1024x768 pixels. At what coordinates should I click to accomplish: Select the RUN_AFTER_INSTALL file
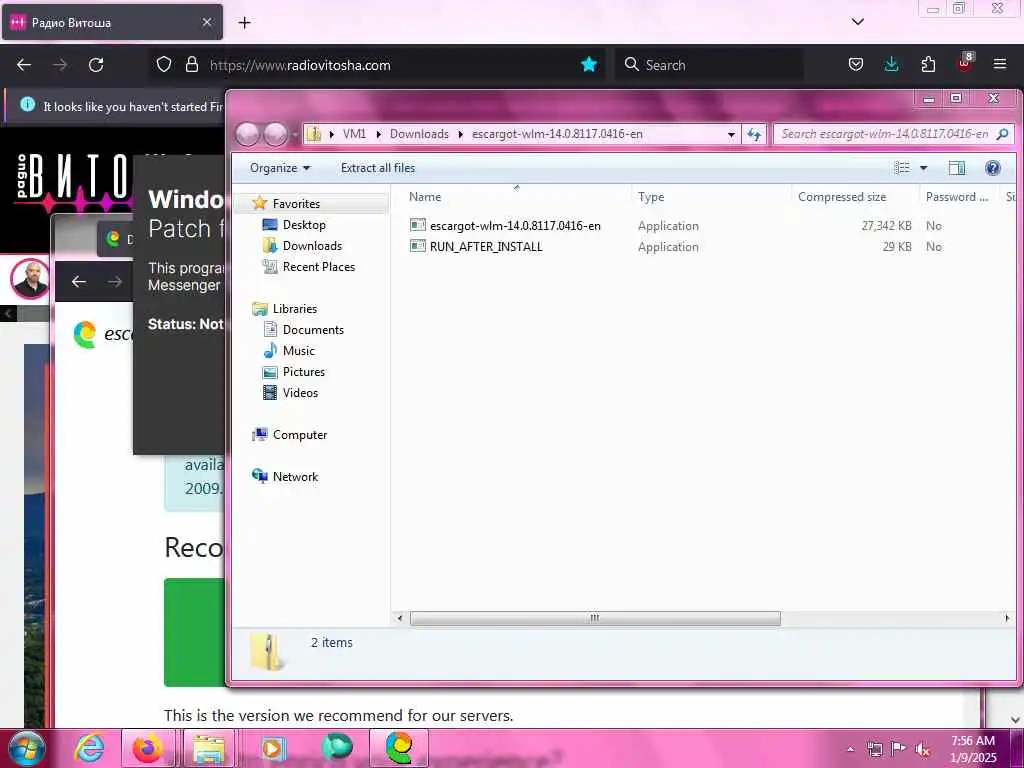486,246
